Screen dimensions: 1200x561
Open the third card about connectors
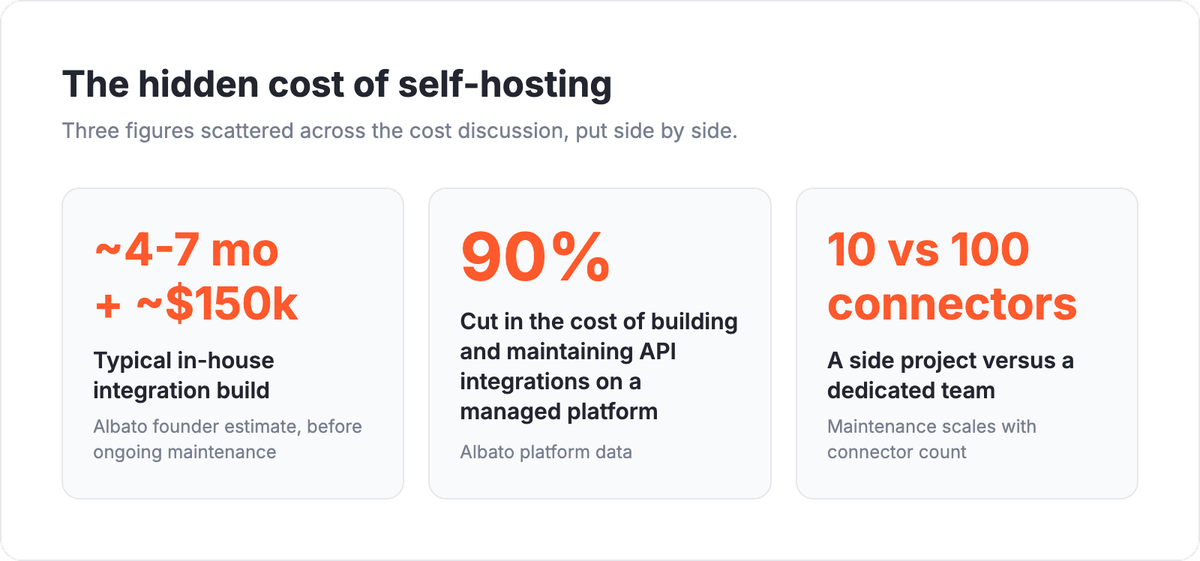click(967, 343)
